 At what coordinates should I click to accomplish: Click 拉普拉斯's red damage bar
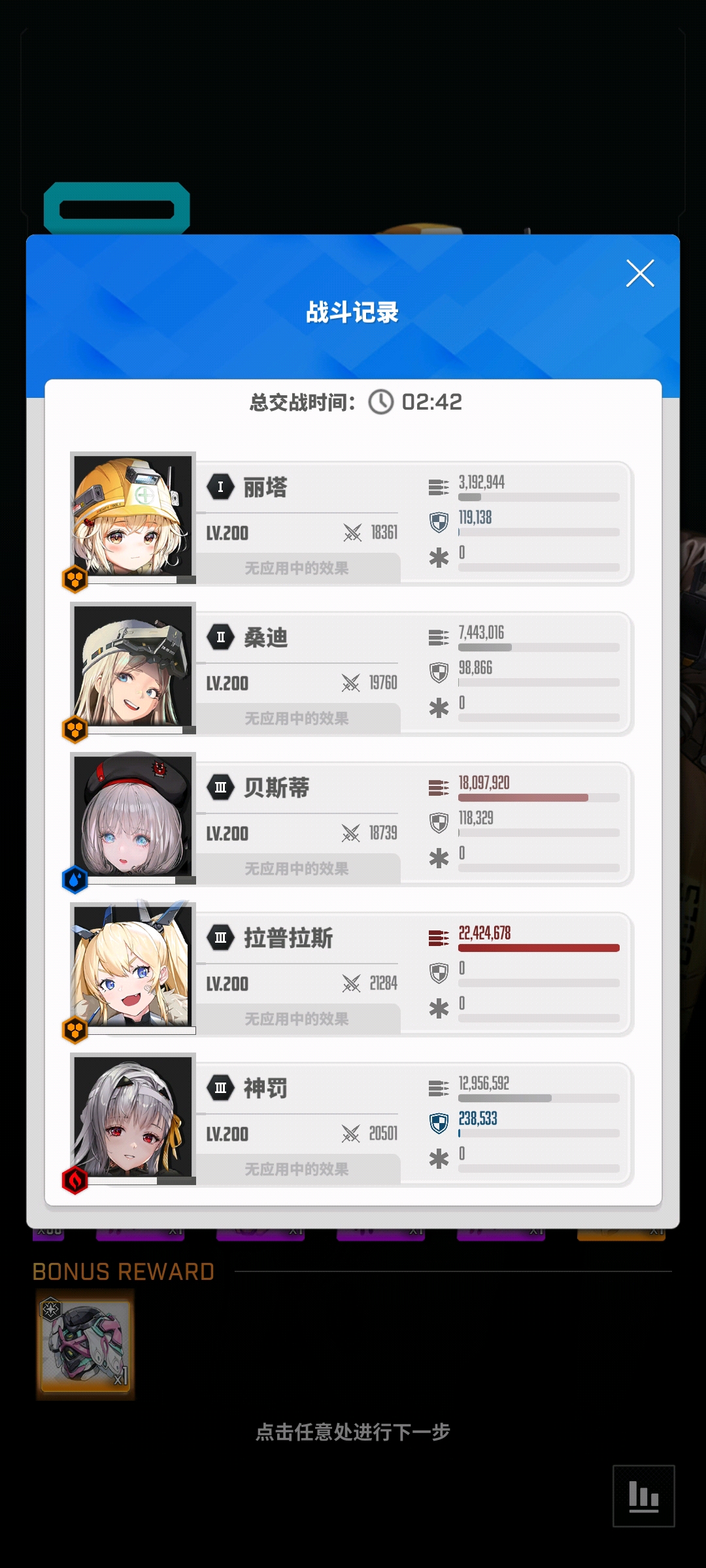click(x=539, y=948)
